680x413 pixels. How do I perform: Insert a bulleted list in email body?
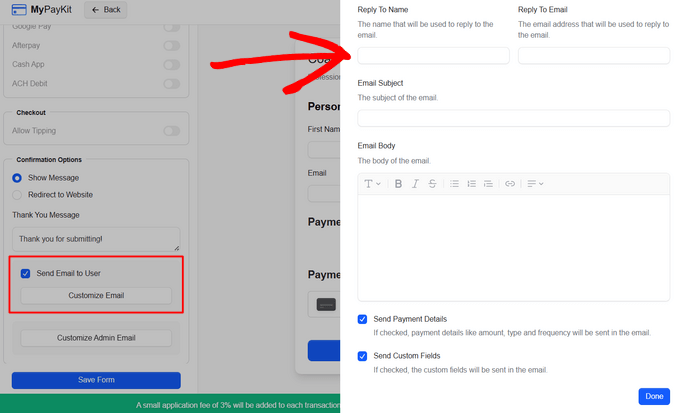(x=454, y=184)
